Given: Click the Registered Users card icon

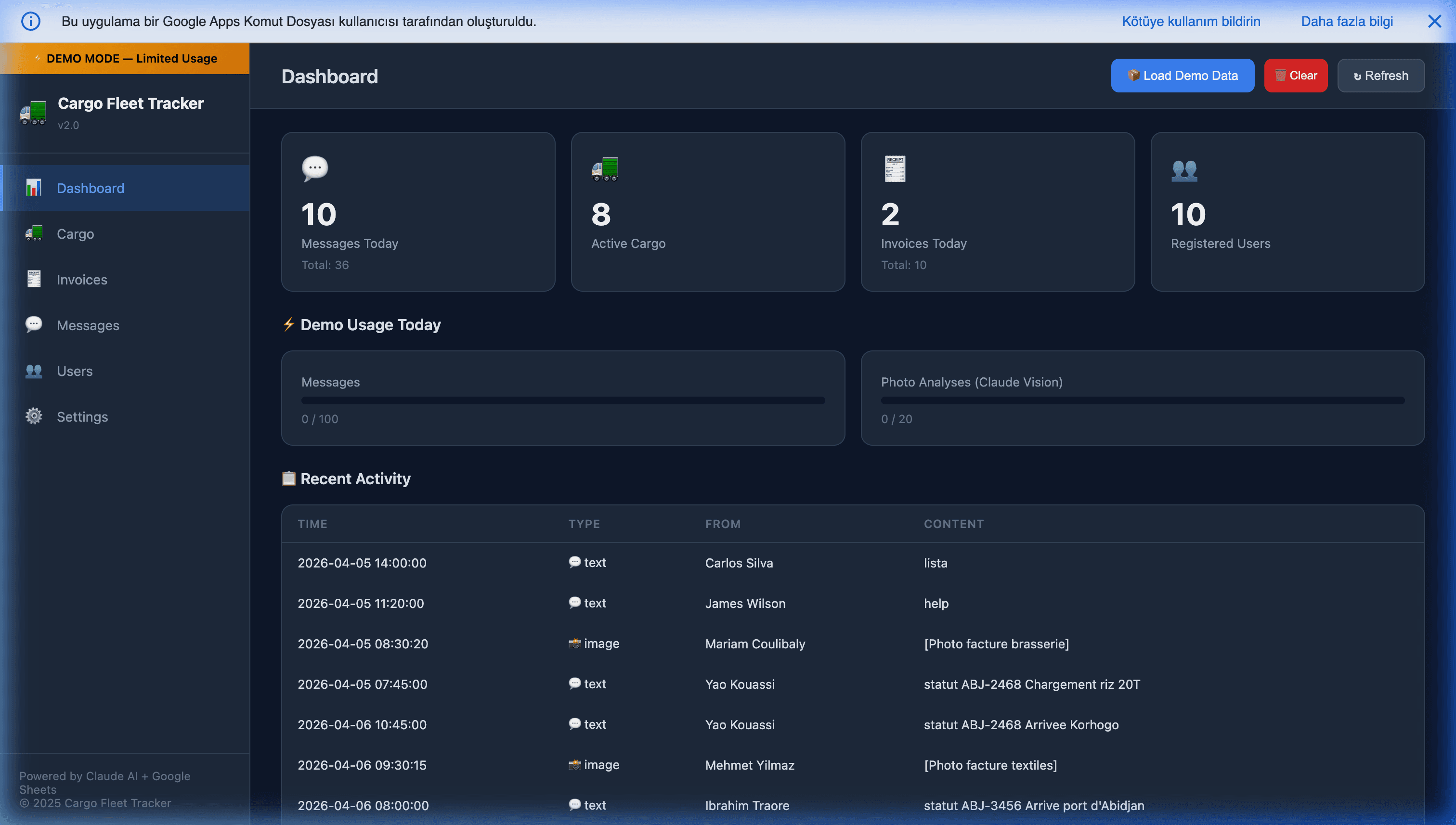Looking at the screenshot, I should (1184, 170).
